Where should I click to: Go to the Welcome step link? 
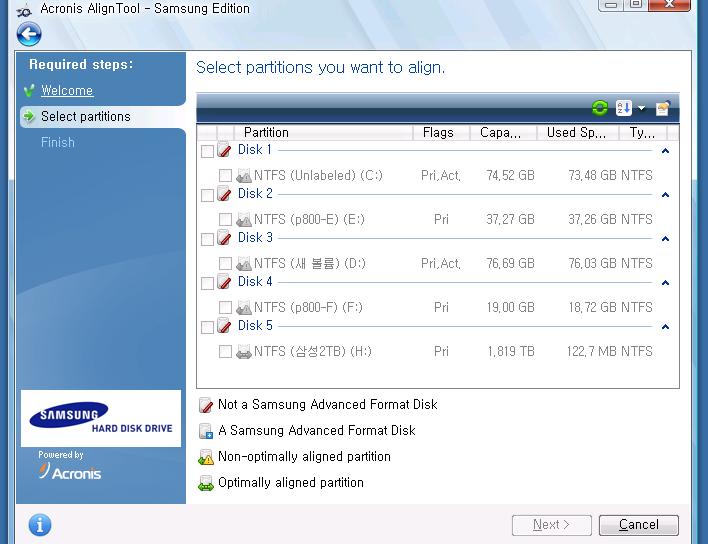click(67, 90)
